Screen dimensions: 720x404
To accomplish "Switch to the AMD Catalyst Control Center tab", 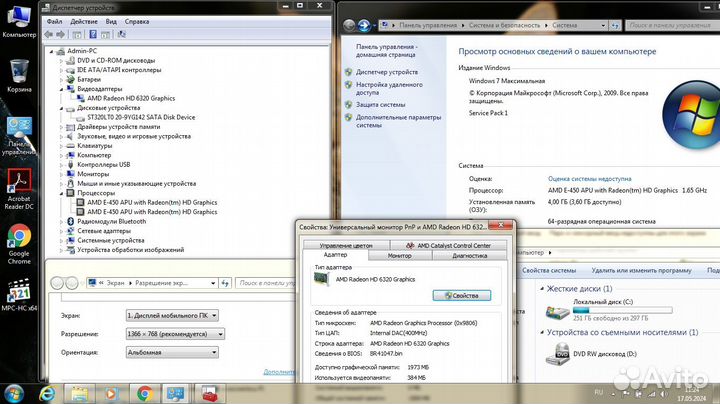I will point(448,245).
